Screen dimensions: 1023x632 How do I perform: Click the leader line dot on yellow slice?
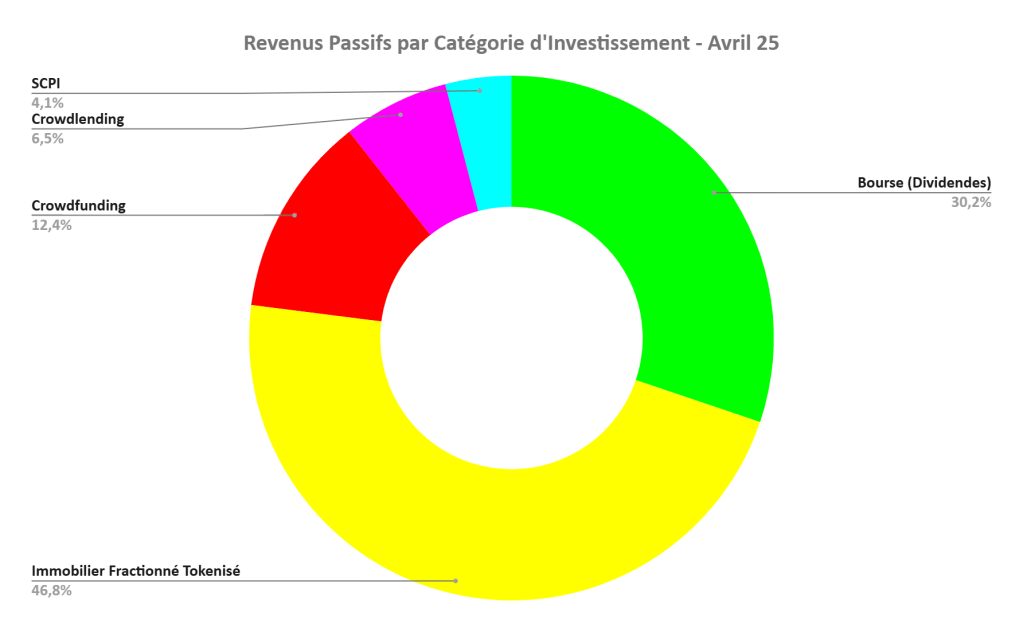tap(456, 580)
